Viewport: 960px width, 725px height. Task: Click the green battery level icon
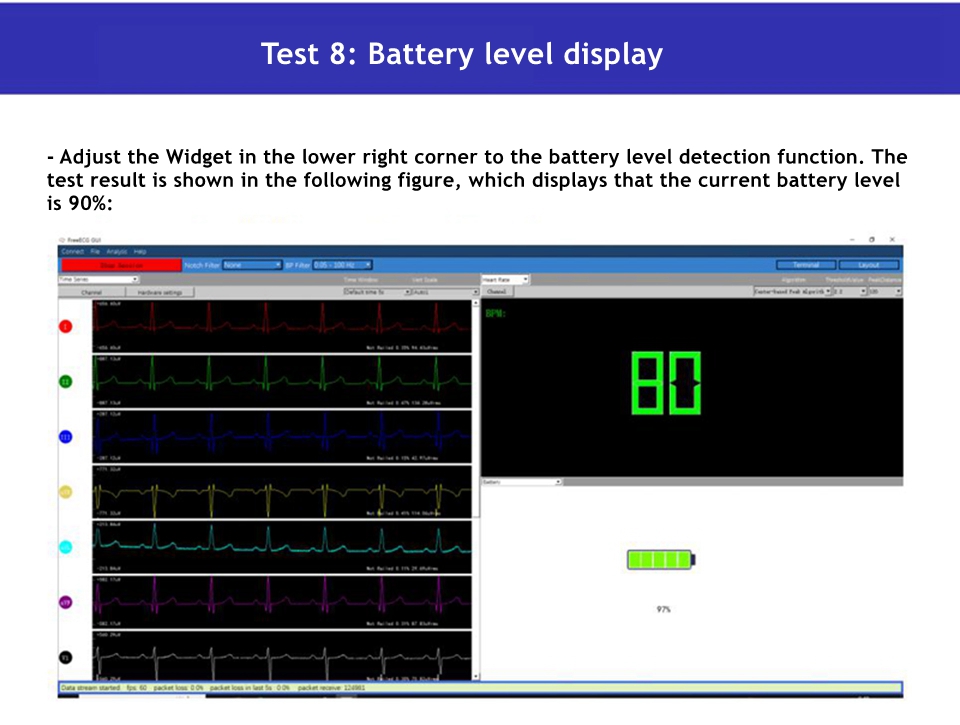pos(660,560)
